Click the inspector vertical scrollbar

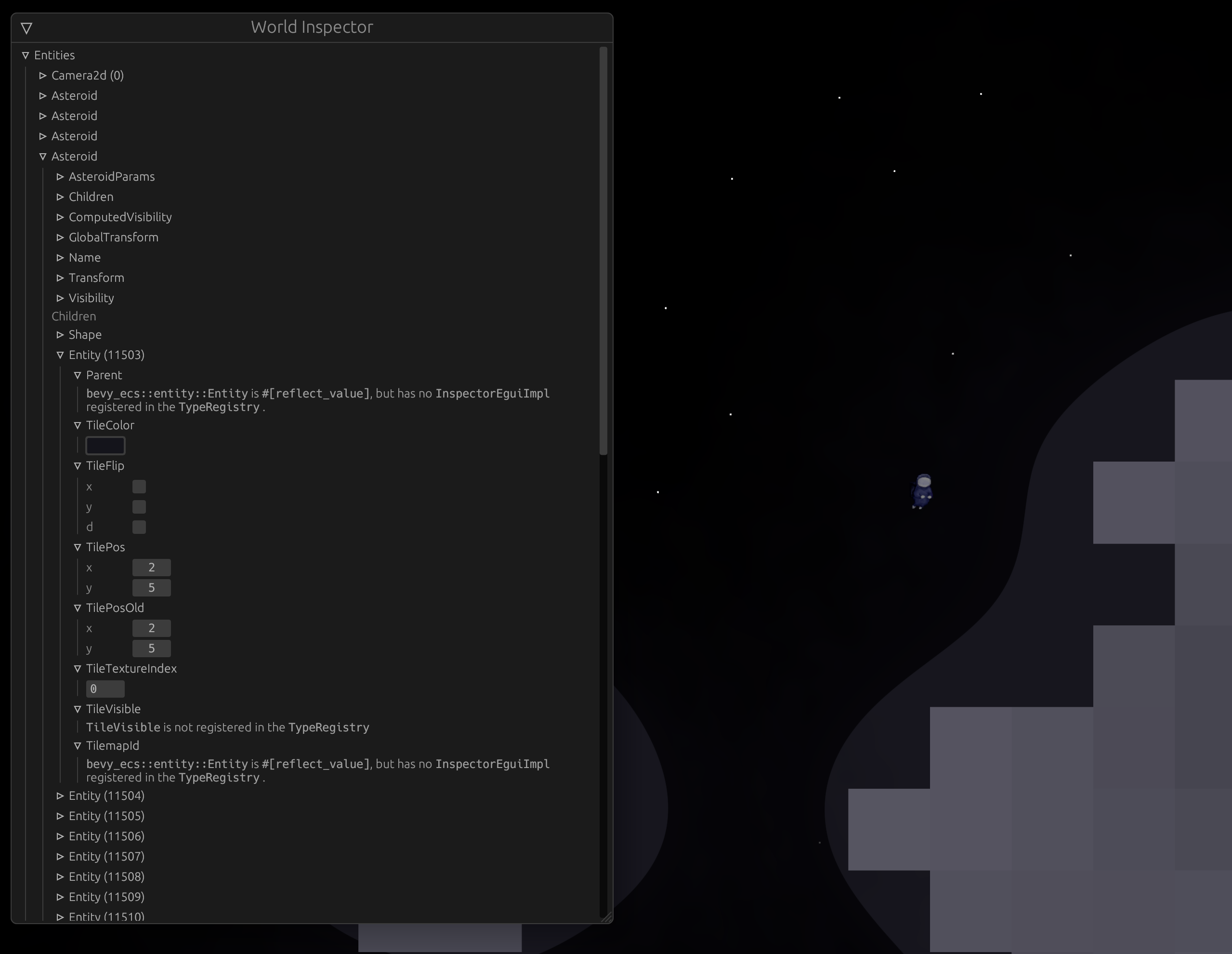coord(603,251)
